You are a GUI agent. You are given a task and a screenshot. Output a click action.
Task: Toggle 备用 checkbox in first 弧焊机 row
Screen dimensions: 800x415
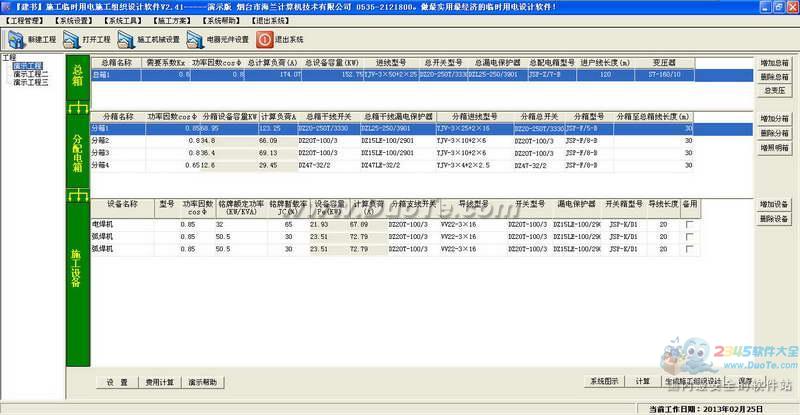(689, 237)
